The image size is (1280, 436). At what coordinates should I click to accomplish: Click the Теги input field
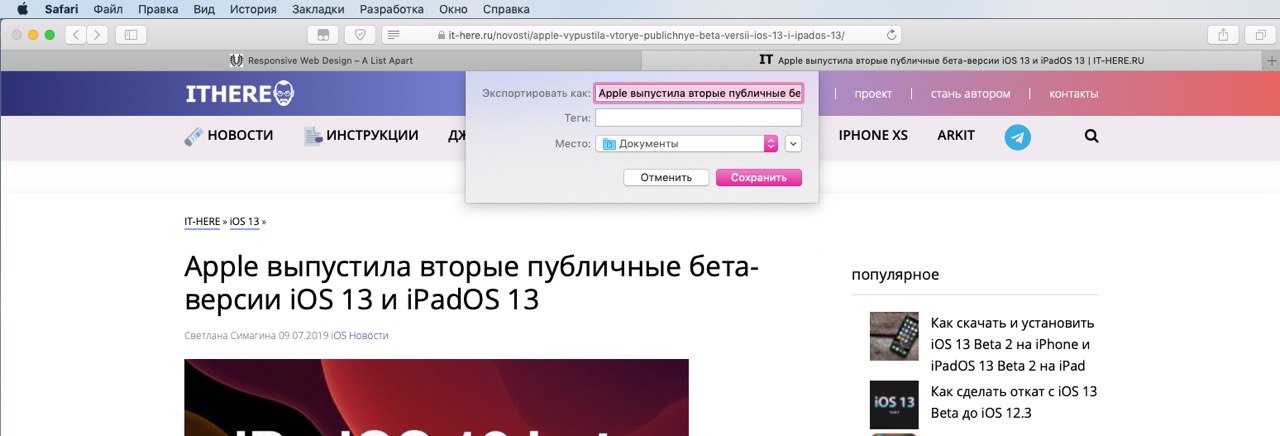tap(698, 118)
